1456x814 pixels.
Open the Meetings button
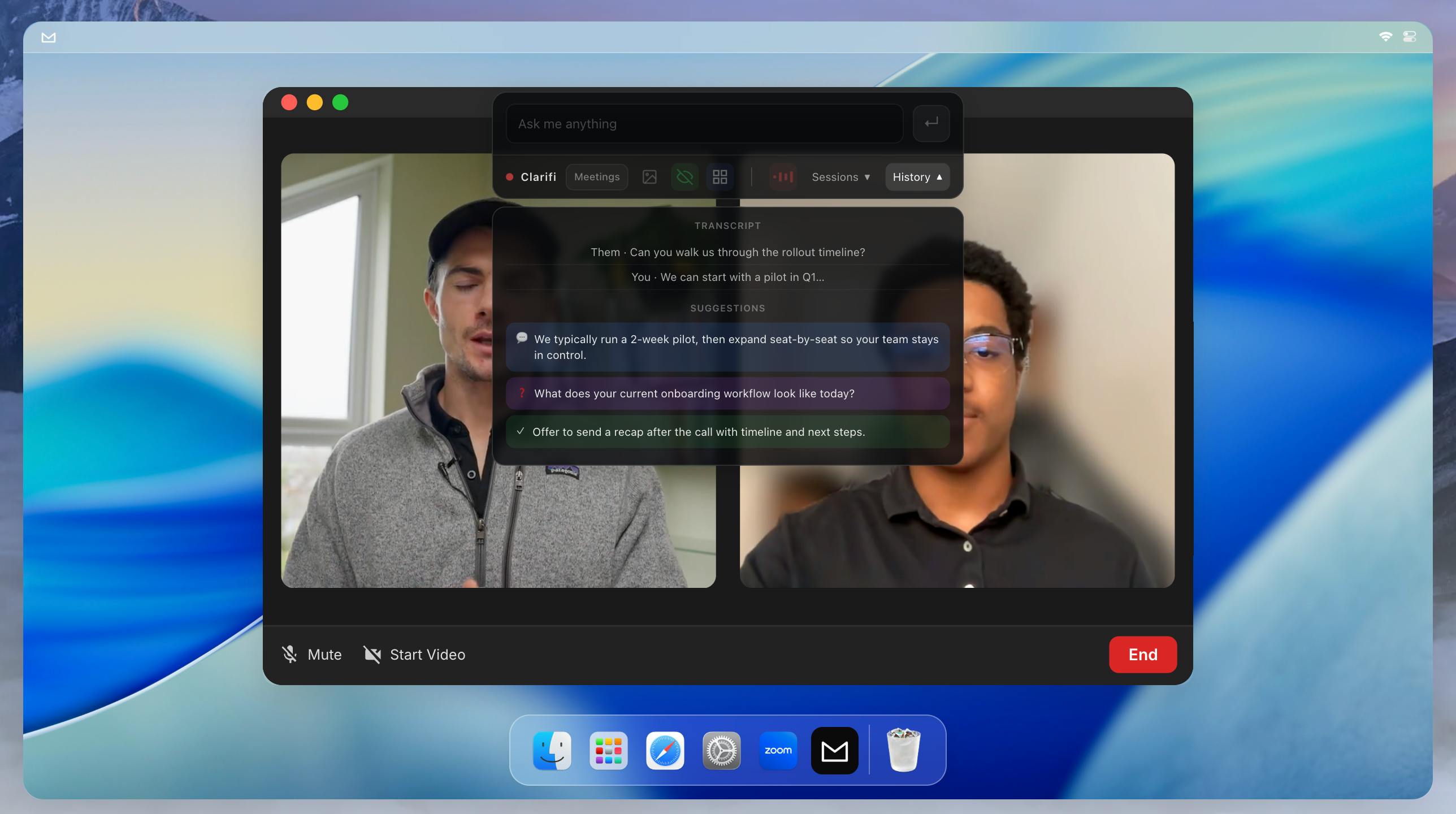(x=597, y=177)
